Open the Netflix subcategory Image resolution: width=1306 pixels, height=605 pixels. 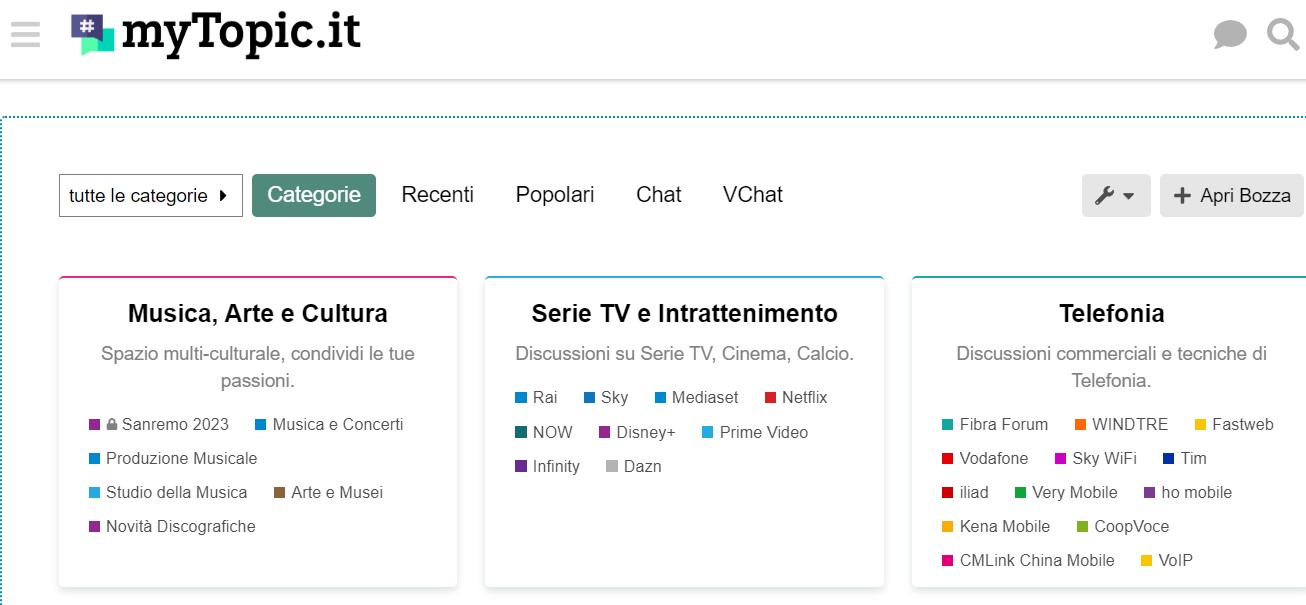804,398
